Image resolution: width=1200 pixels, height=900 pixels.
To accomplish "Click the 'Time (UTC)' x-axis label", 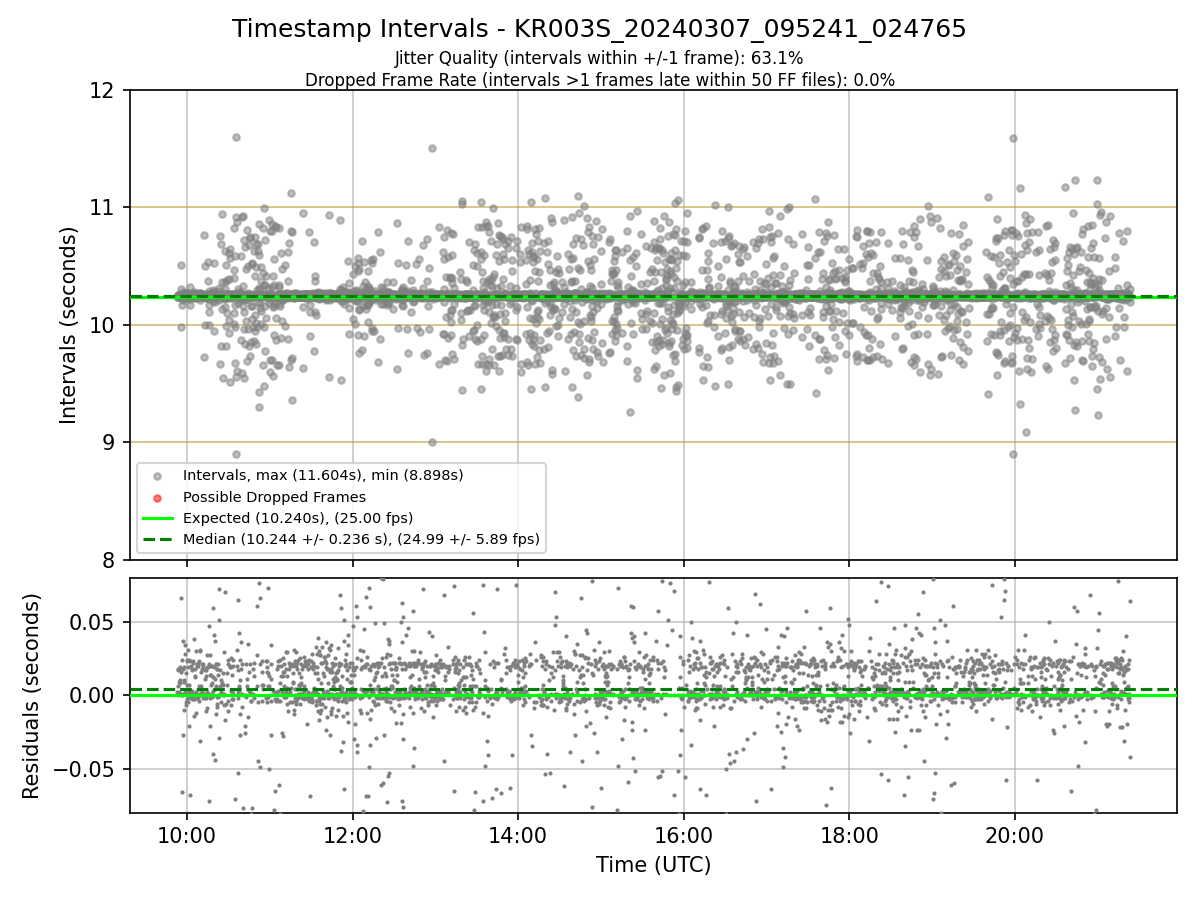I will (x=653, y=865).
